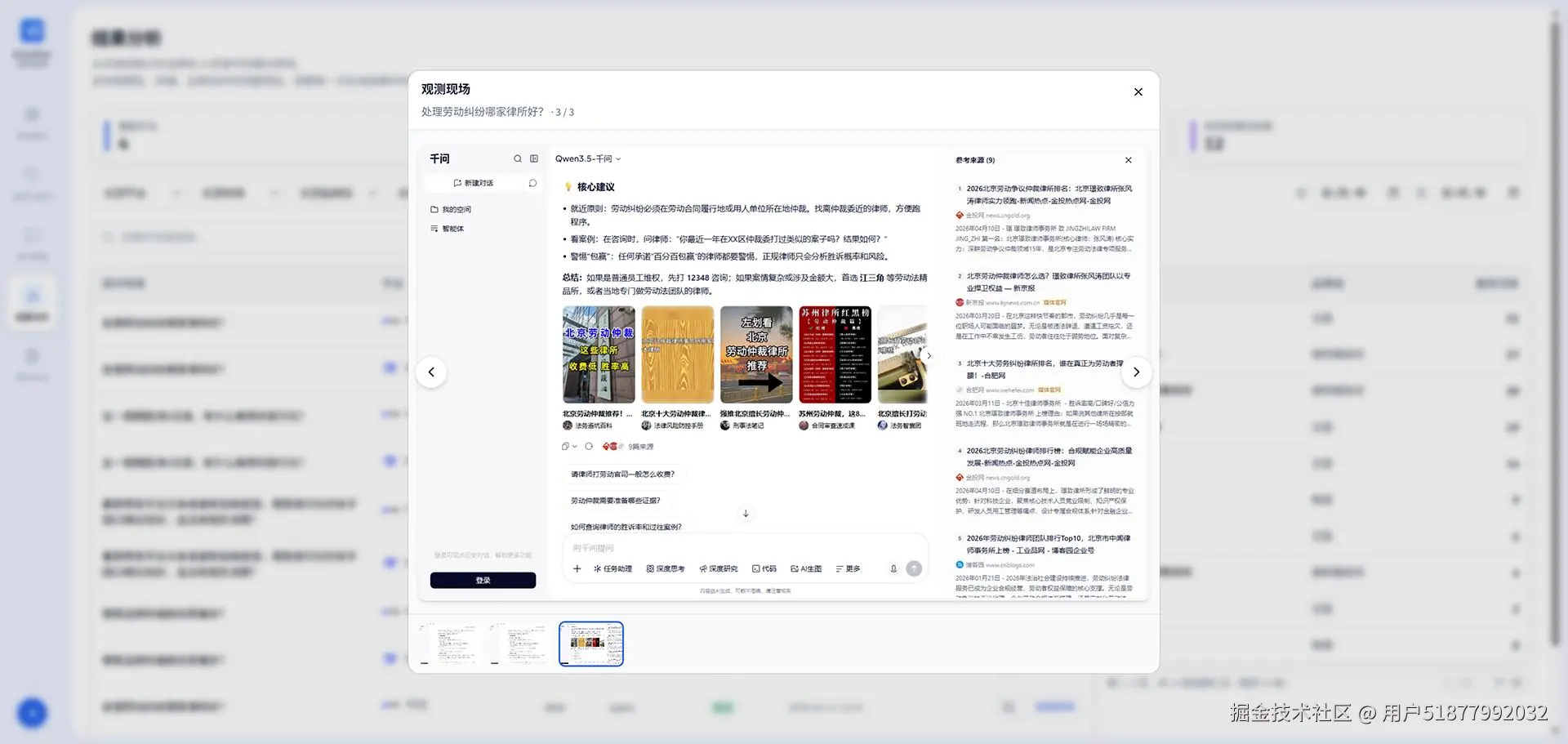Copy the answer with the copy icon
The image size is (1568, 744).
[565, 447]
